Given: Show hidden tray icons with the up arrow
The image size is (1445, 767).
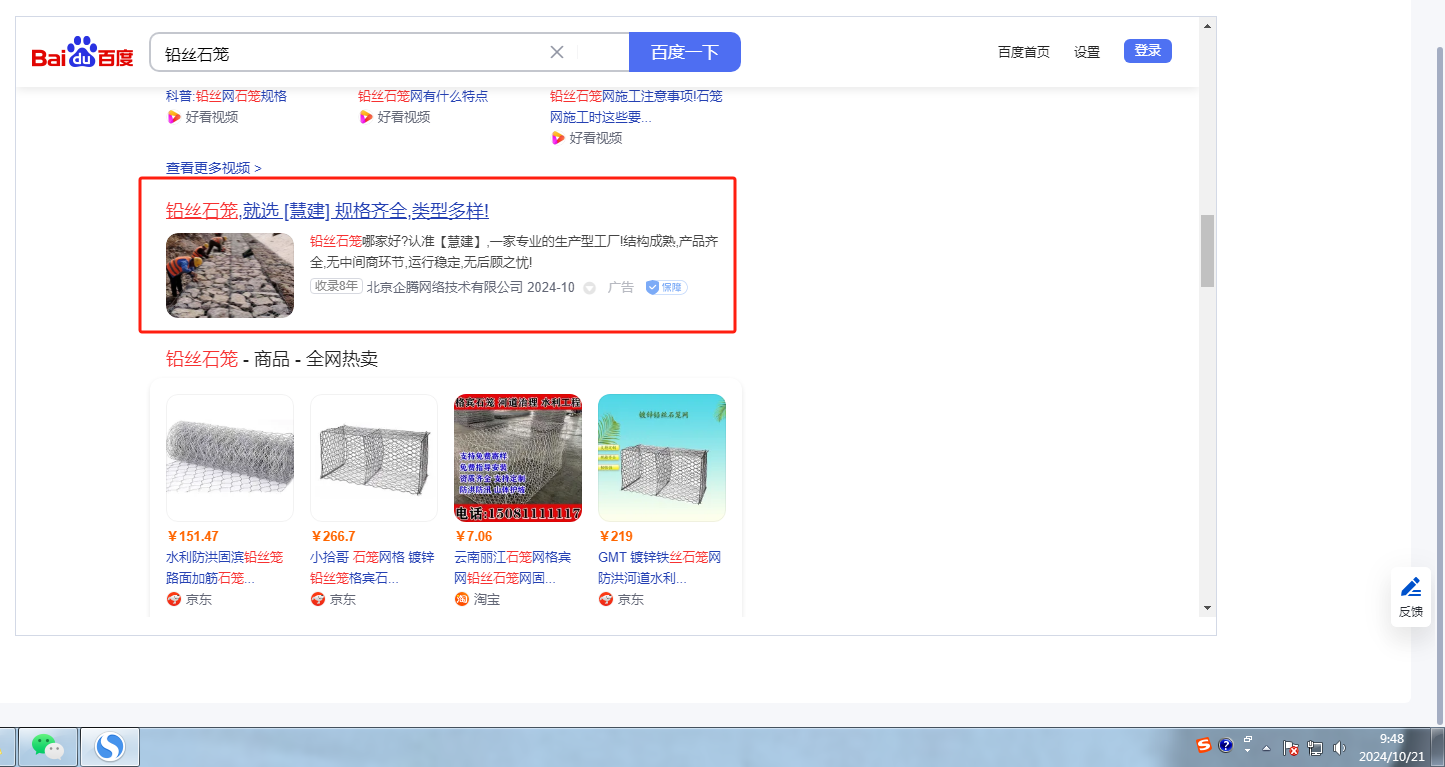Looking at the screenshot, I should [x=1267, y=747].
